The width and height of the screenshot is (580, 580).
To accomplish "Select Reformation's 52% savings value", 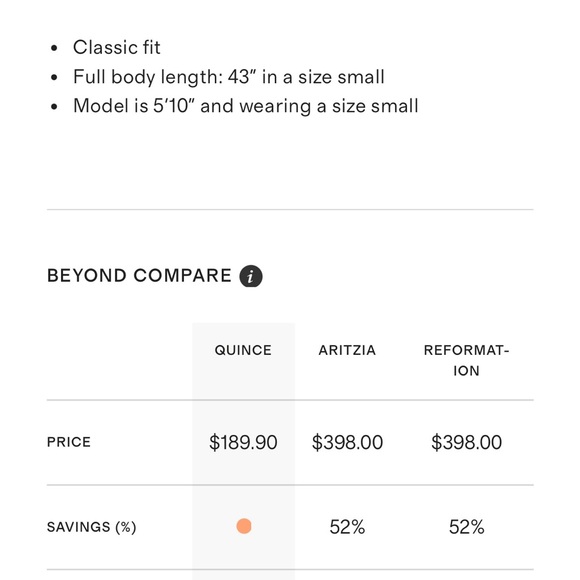I will point(466,527).
